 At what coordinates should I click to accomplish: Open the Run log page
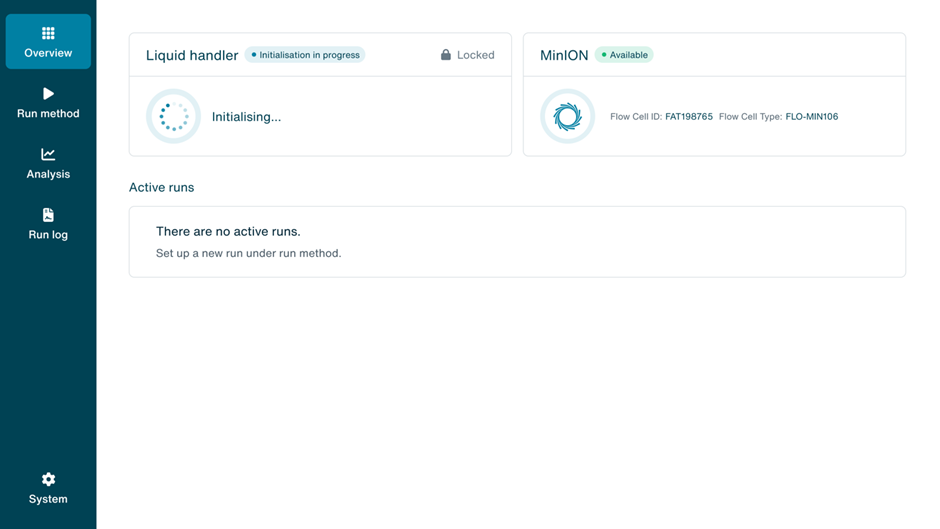tap(48, 224)
